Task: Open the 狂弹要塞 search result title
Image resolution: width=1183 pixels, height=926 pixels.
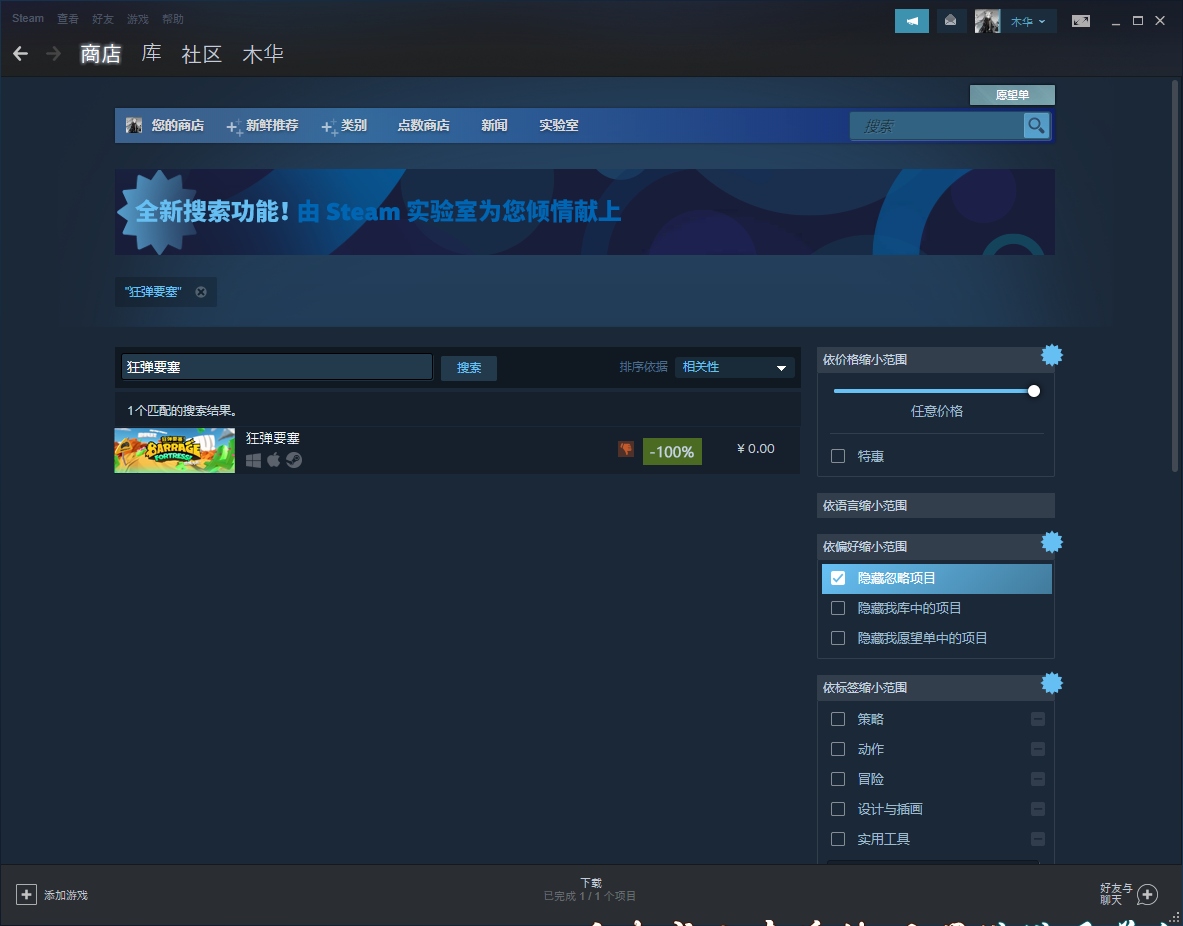Action: [x=273, y=438]
